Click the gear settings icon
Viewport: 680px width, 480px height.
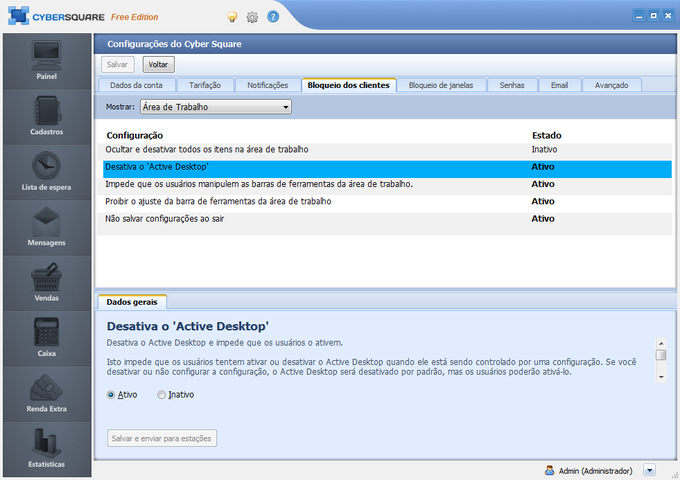point(252,17)
